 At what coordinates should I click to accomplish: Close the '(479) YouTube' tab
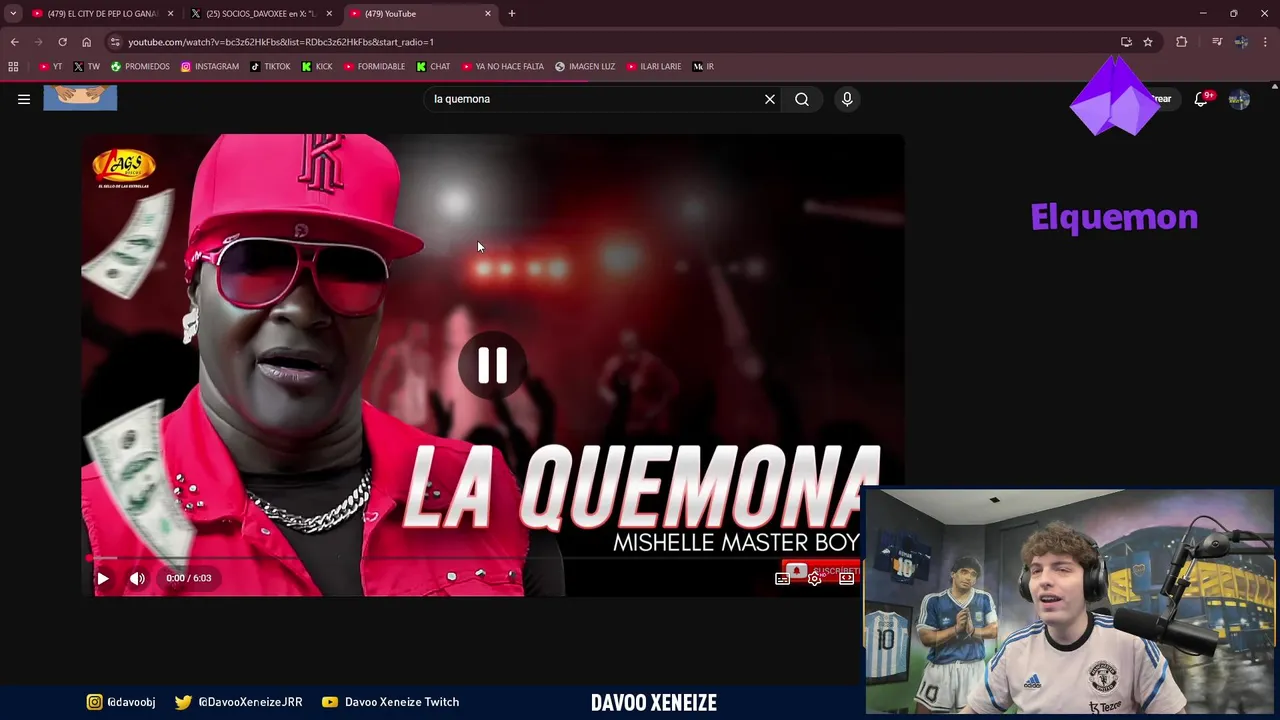click(x=488, y=14)
